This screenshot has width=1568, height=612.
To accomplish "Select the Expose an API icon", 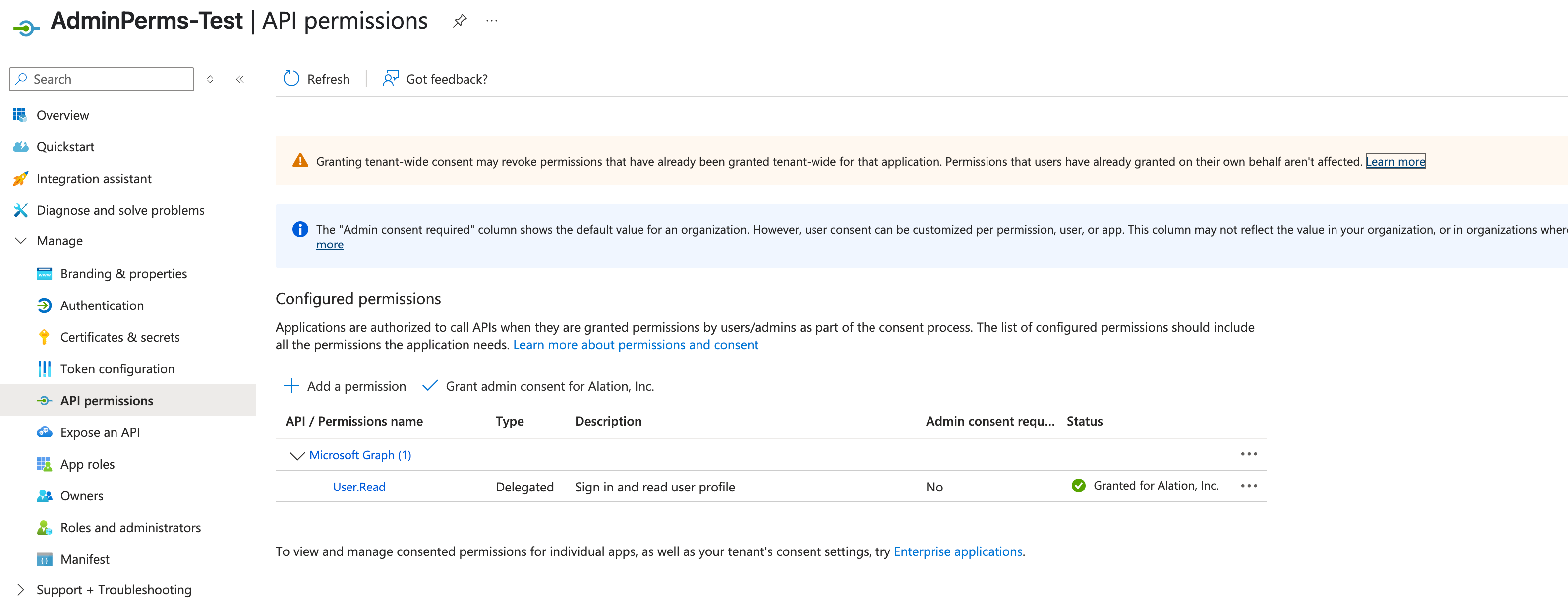I will tap(44, 432).
